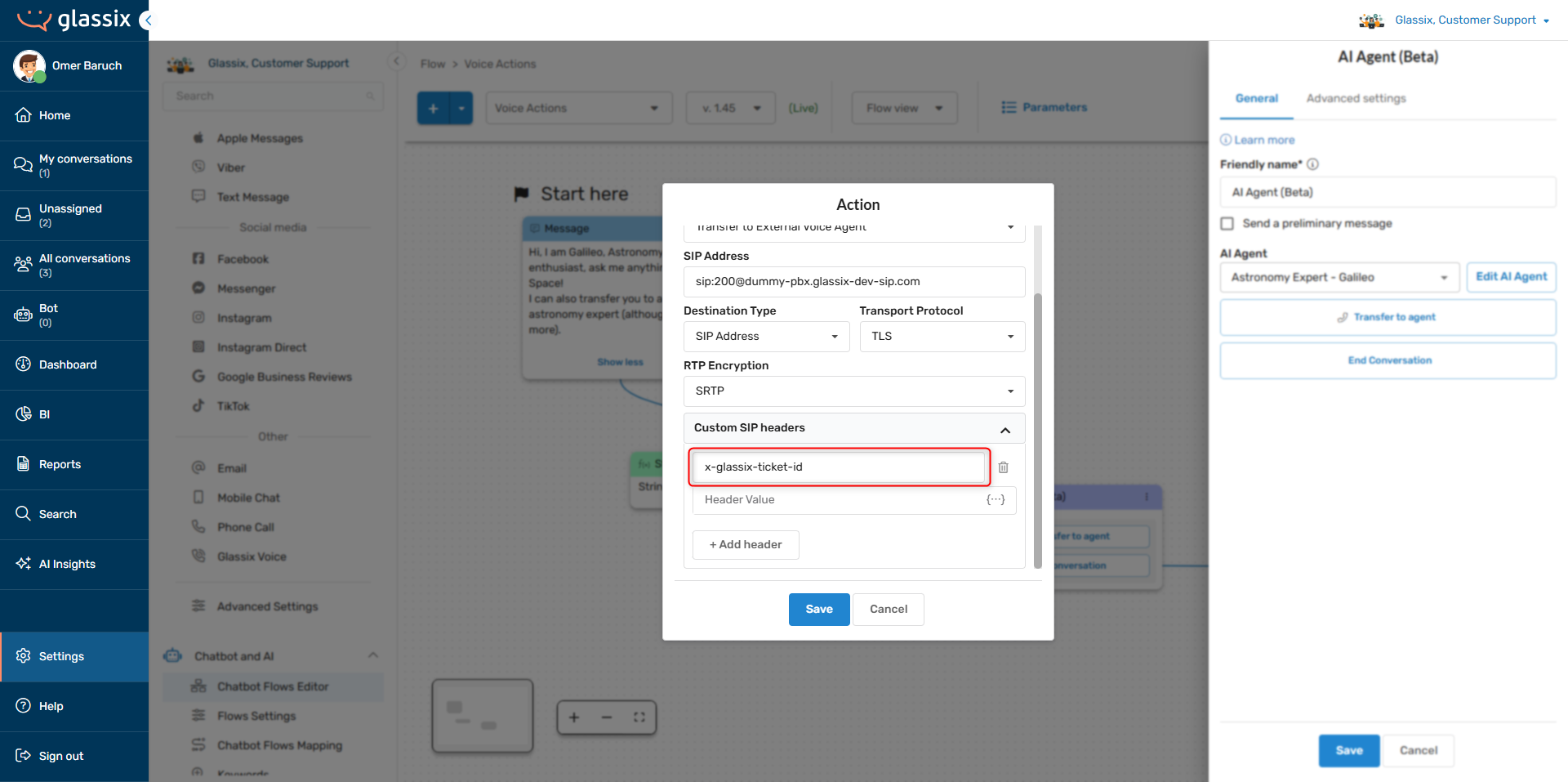Click the Add header button
The width and height of the screenshot is (1568, 782).
click(x=746, y=545)
